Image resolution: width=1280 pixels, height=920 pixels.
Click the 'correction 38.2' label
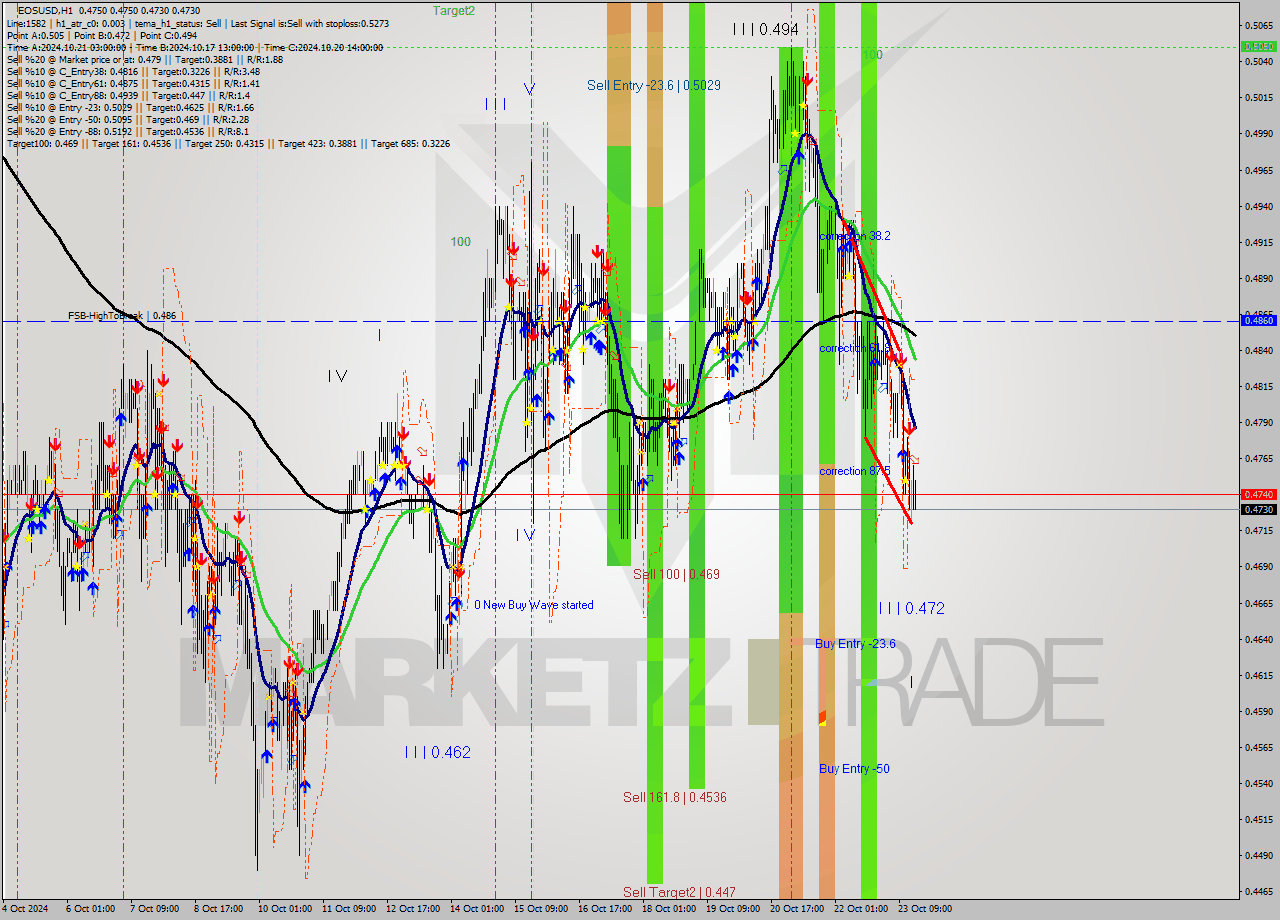[x=855, y=236]
